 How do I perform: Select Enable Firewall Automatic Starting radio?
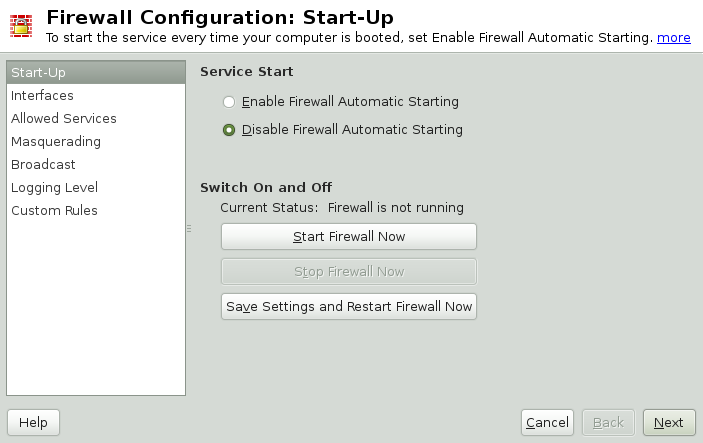pyautogui.click(x=229, y=102)
